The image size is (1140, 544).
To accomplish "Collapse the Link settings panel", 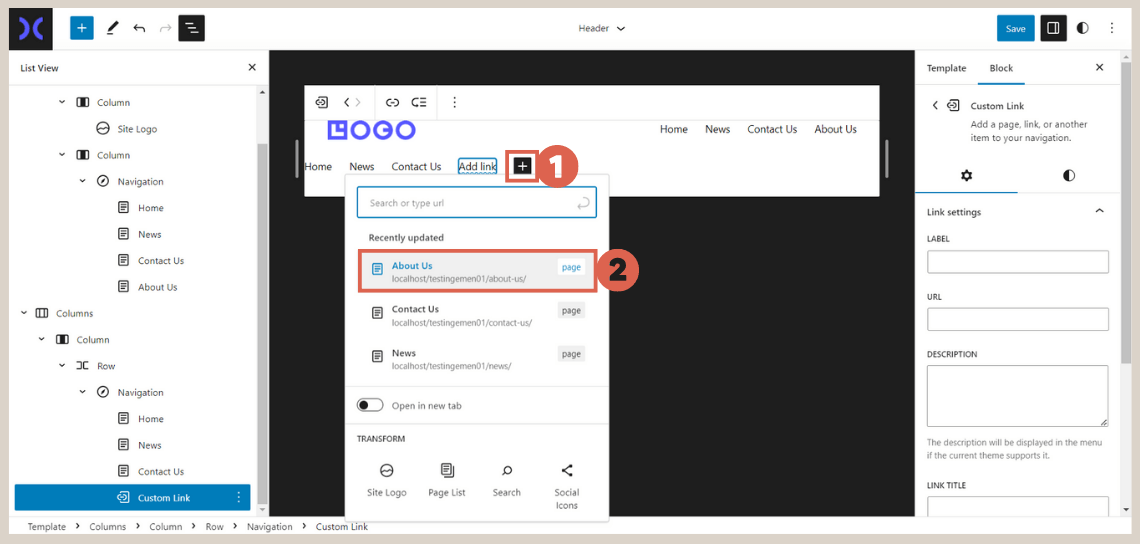I will (1099, 212).
